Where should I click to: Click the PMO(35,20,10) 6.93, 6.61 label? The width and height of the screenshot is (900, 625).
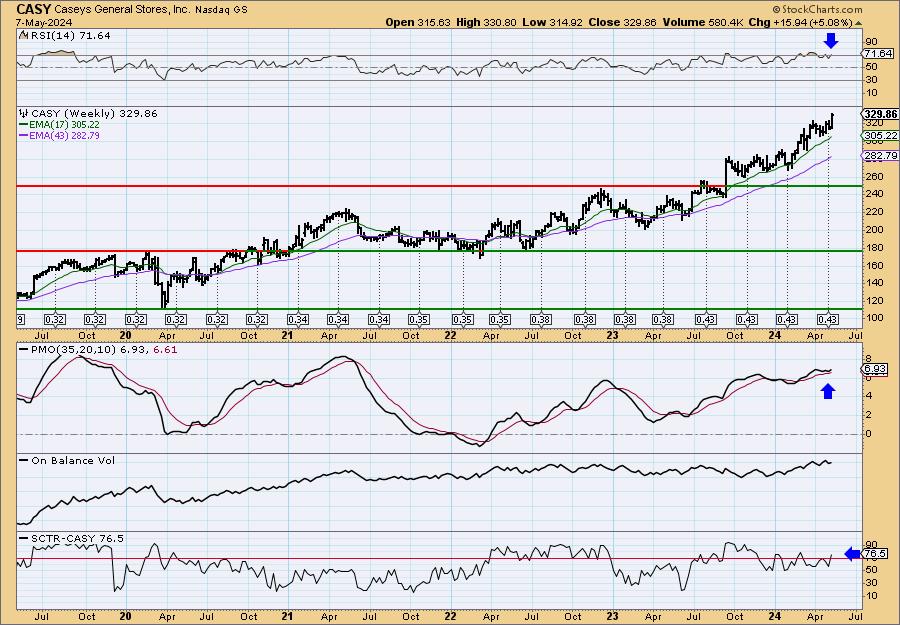tap(104, 349)
